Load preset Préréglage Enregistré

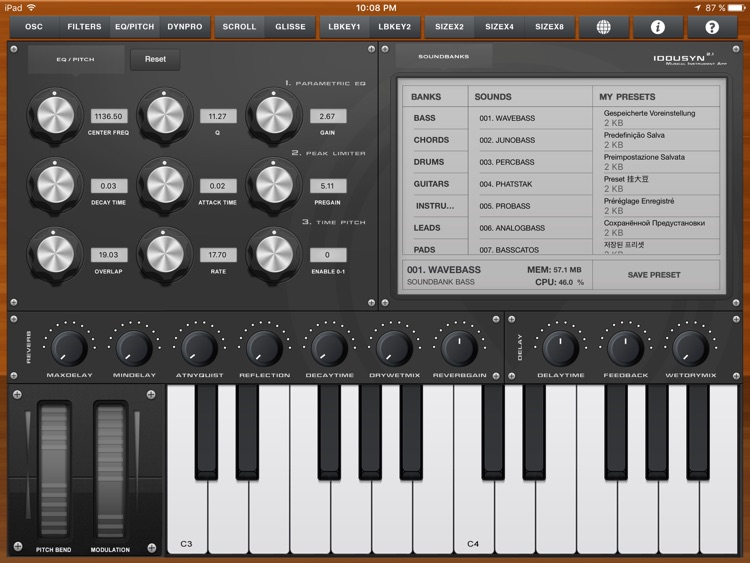coord(656,206)
